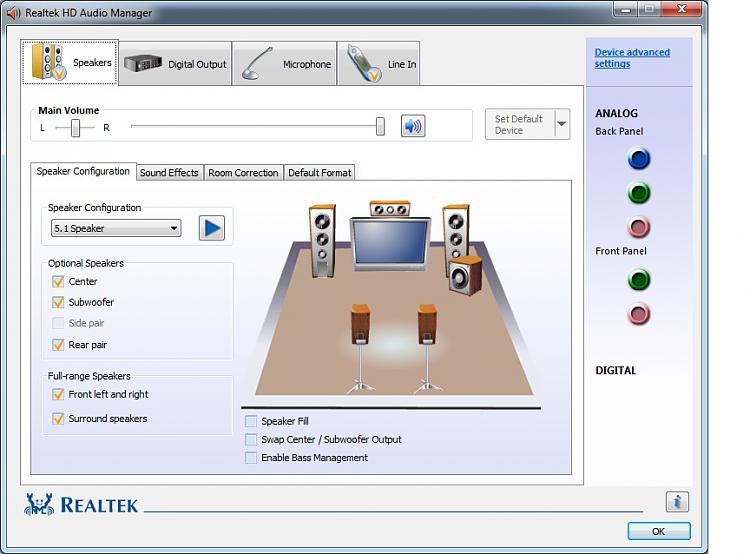This screenshot has height=554, width=750.
Task: Open the information button near OK
Action: pyautogui.click(x=677, y=502)
